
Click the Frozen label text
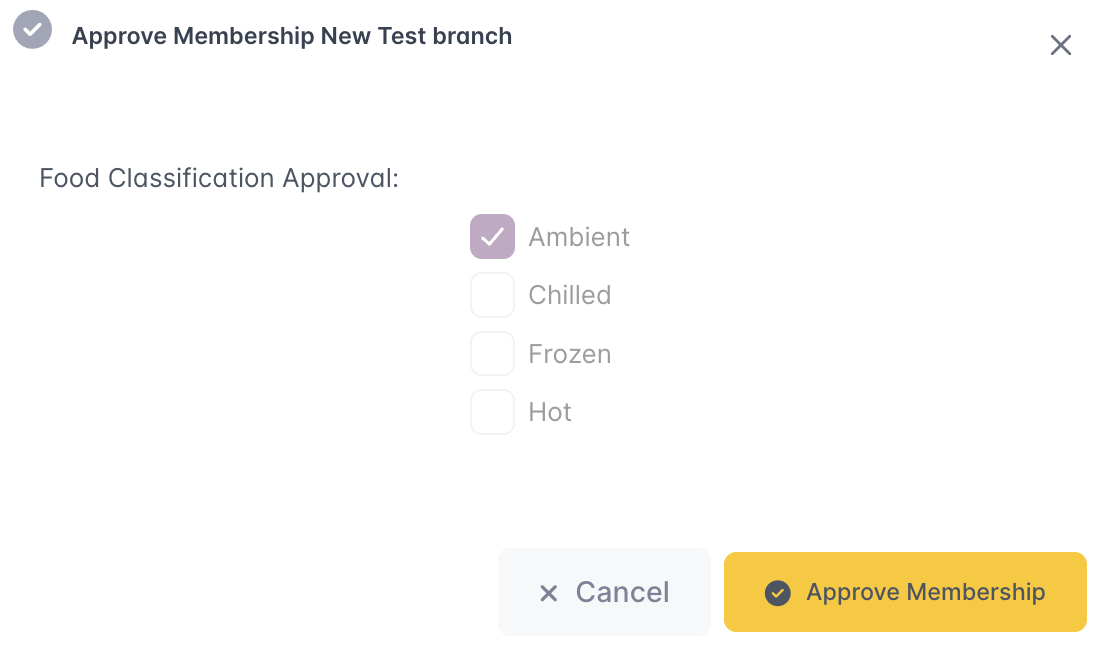[x=569, y=354]
